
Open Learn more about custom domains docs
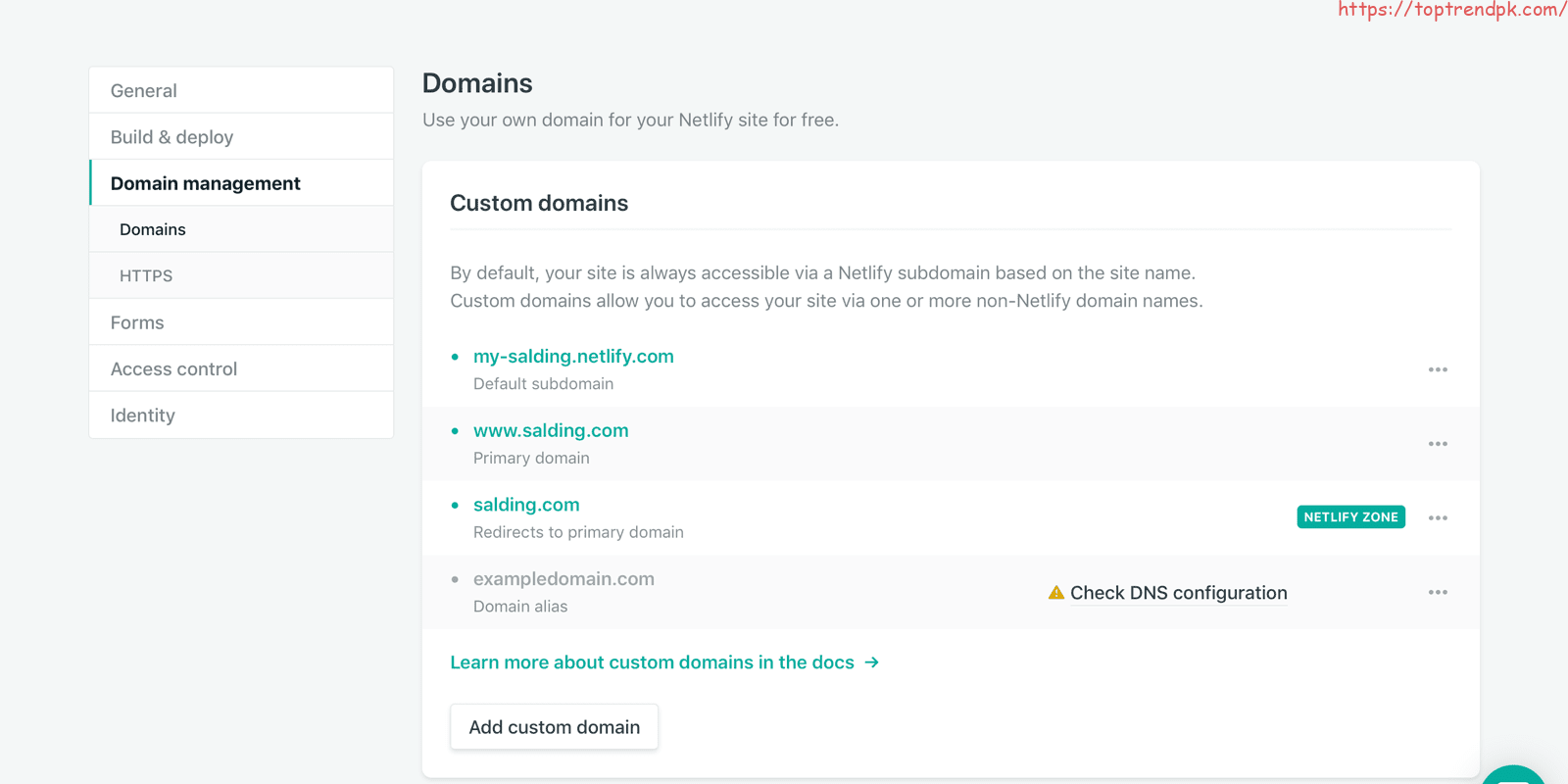(x=664, y=662)
